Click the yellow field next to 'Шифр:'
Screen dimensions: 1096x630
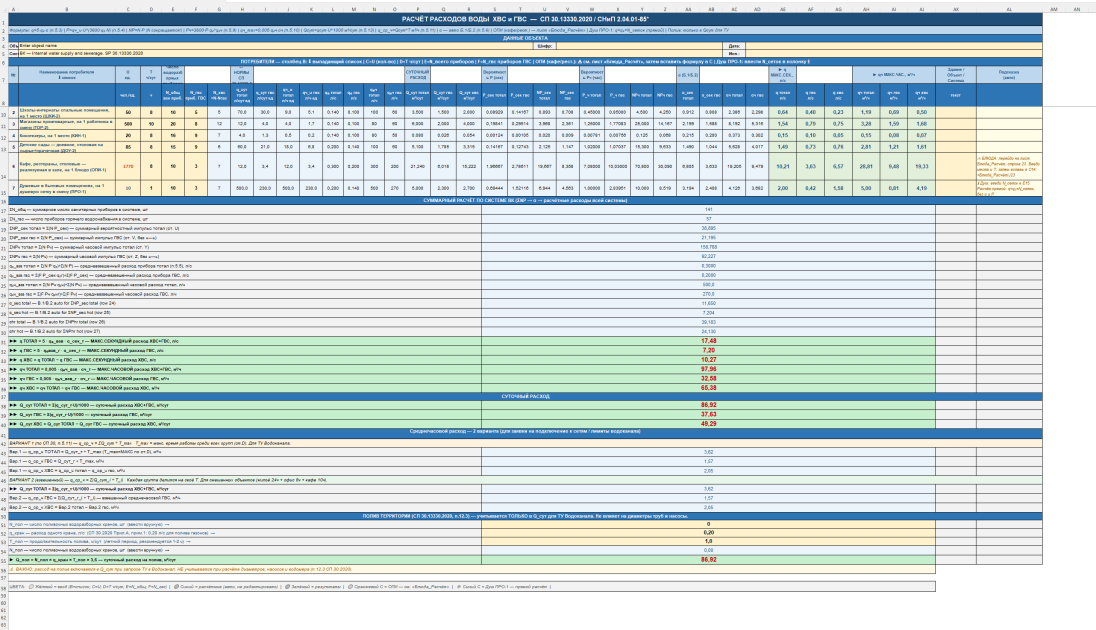point(640,45)
